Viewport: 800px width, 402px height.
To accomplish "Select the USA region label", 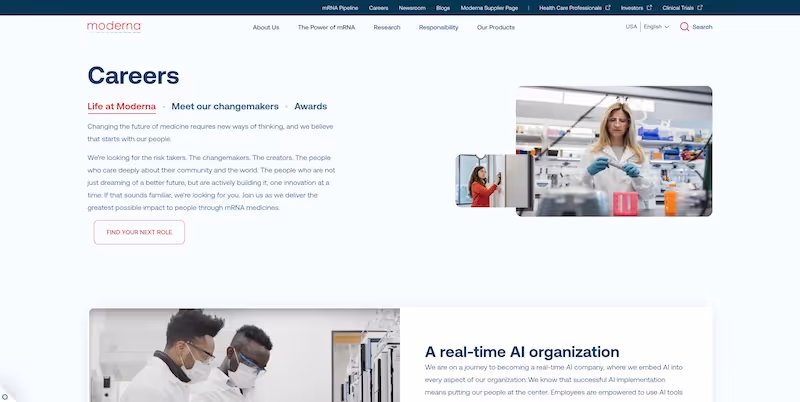I will [x=631, y=27].
